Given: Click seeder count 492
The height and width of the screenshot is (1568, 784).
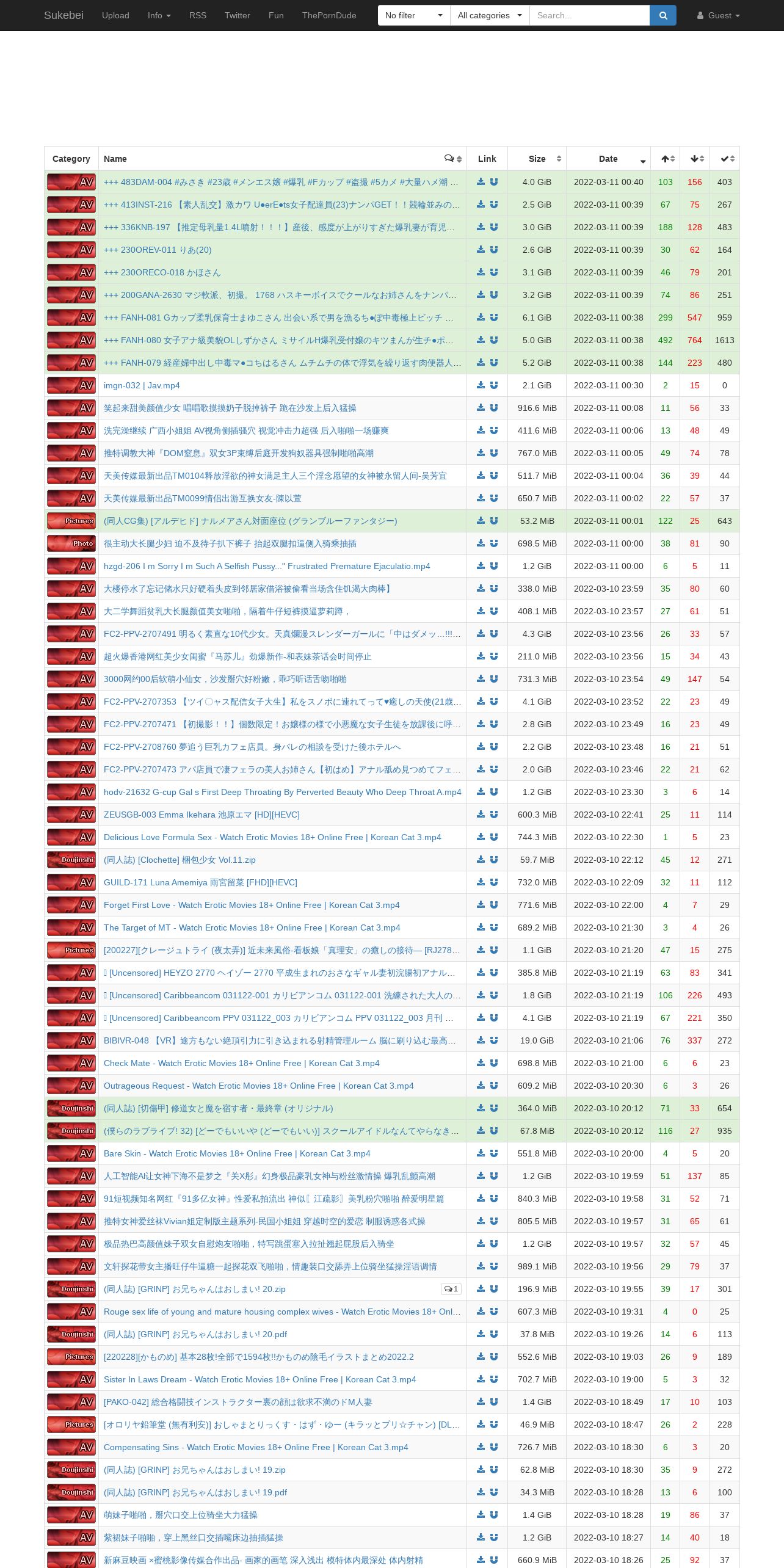Looking at the screenshot, I should point(666,340).
